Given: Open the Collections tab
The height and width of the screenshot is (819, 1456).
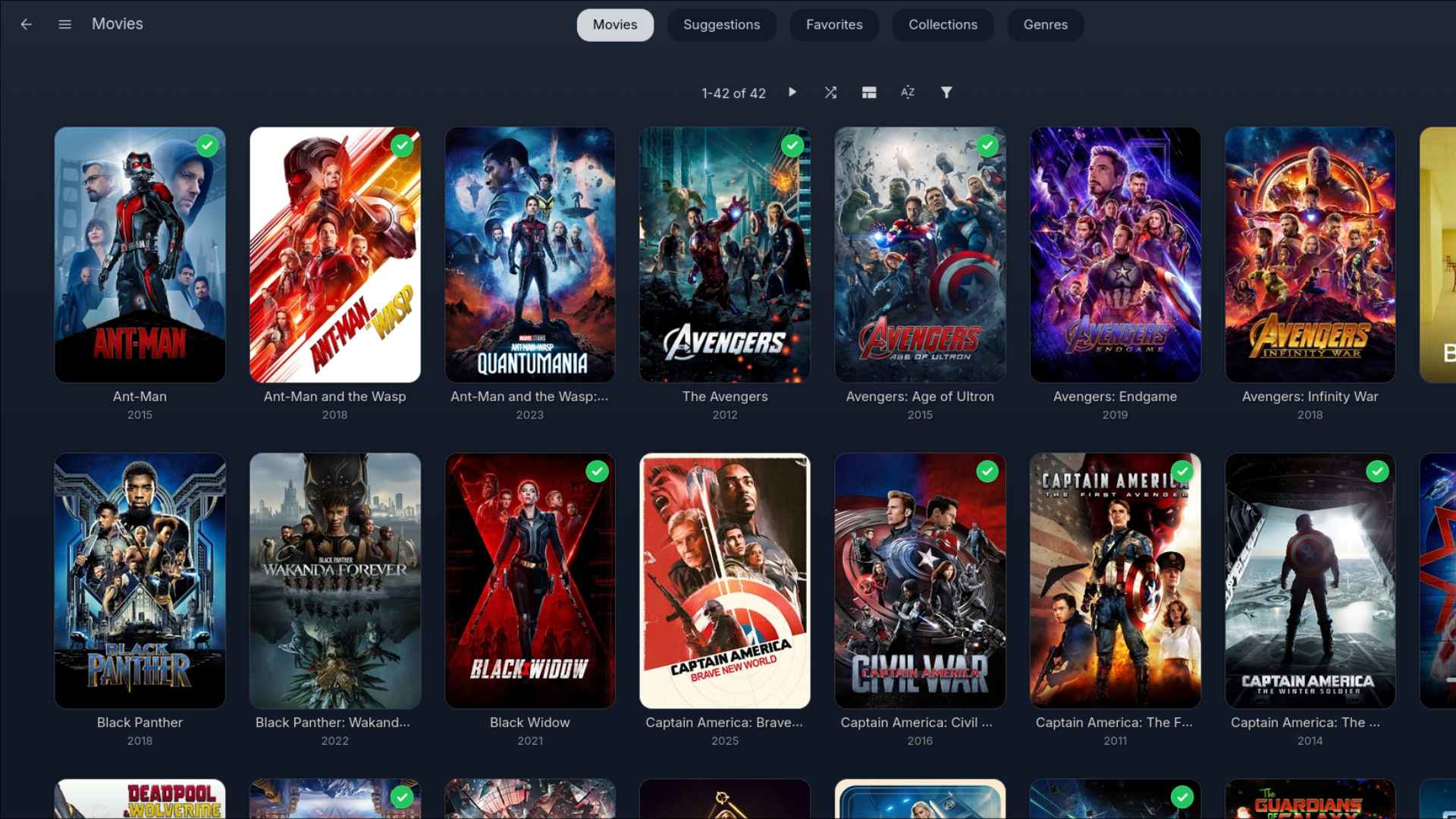Looking at the screenshot, I should click(943, 24).
